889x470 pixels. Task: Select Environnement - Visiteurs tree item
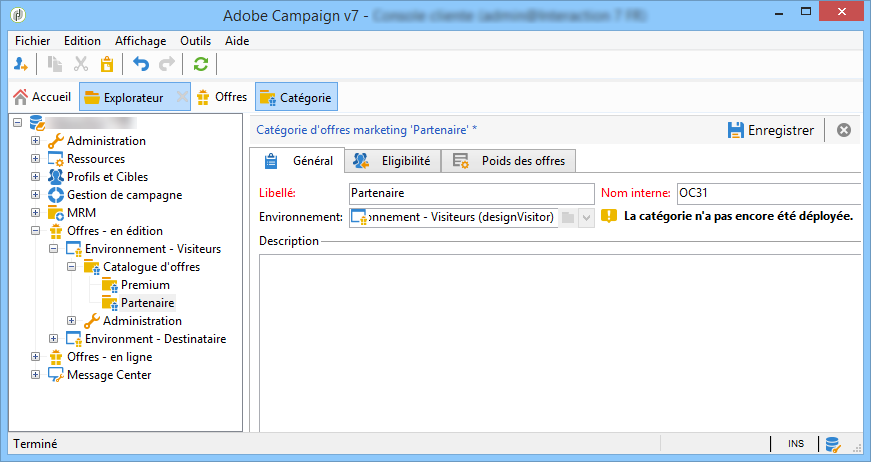click(153, 249)
